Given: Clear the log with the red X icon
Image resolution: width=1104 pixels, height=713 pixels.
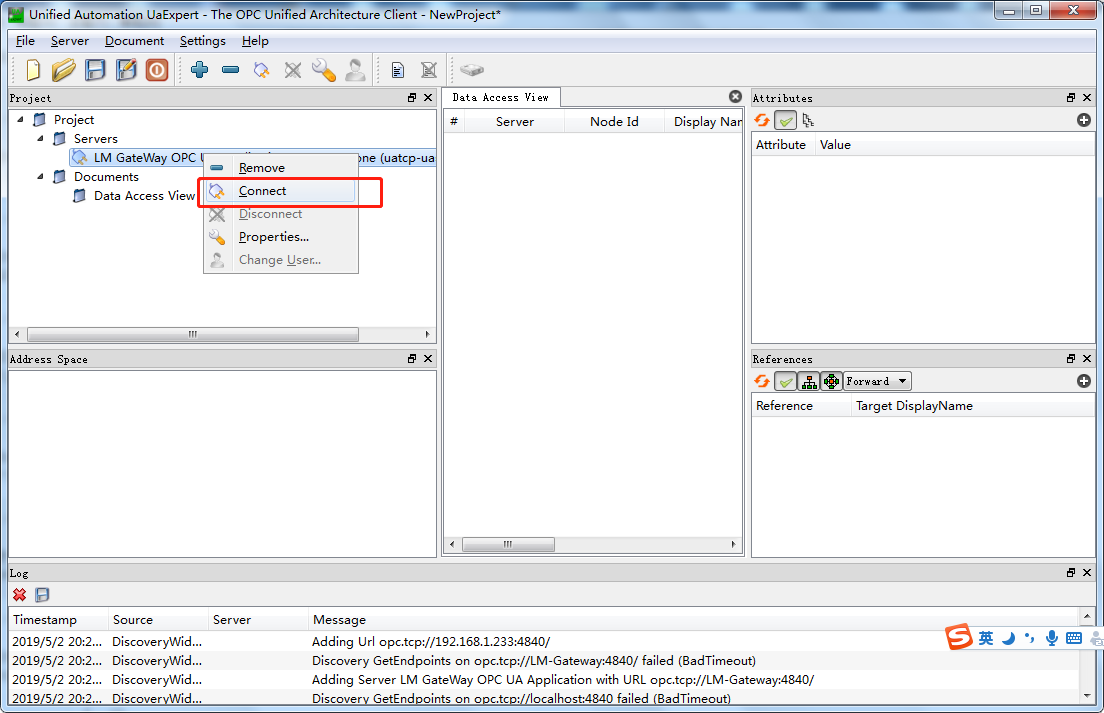Looking at the screenshot, I should point(20,595).
